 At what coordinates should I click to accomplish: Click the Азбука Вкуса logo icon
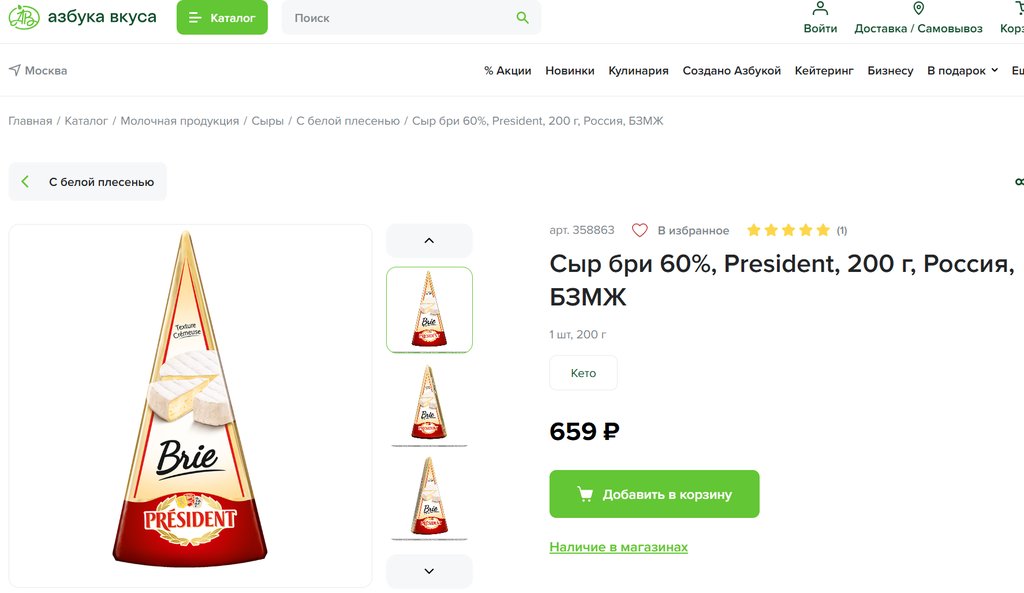[x=24, y=17]
